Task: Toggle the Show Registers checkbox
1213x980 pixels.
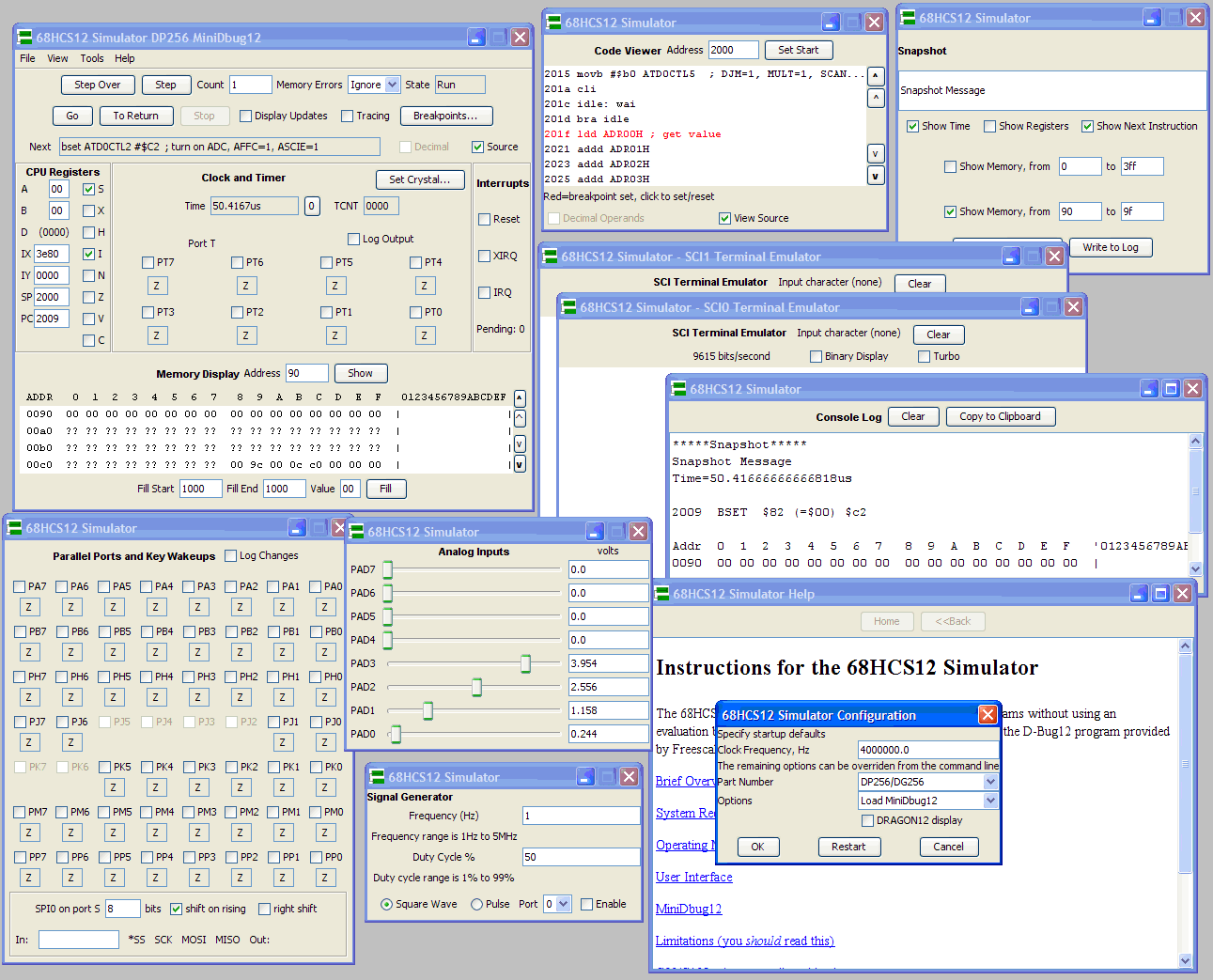Action: pyautogui.click(x=989, y=126)
